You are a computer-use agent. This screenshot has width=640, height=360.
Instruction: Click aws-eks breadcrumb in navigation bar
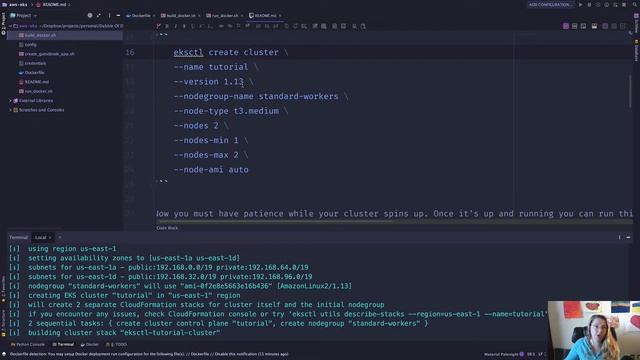(x=15, y=4)
